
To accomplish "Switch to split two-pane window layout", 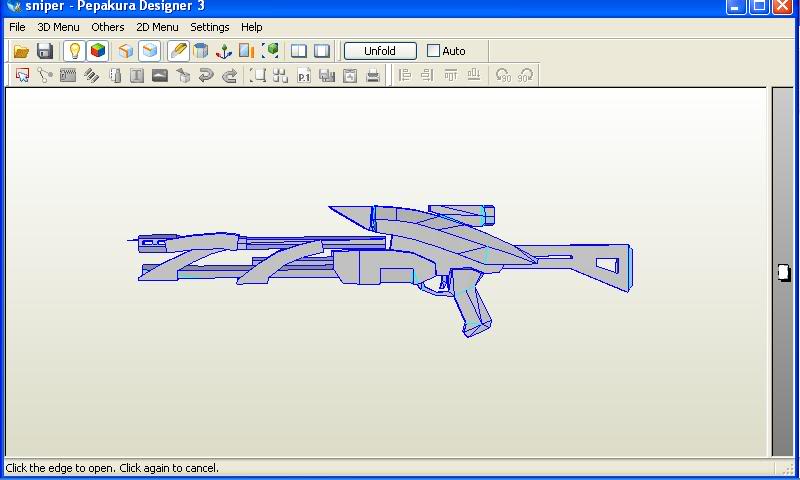I will click(x=298, y=51).
